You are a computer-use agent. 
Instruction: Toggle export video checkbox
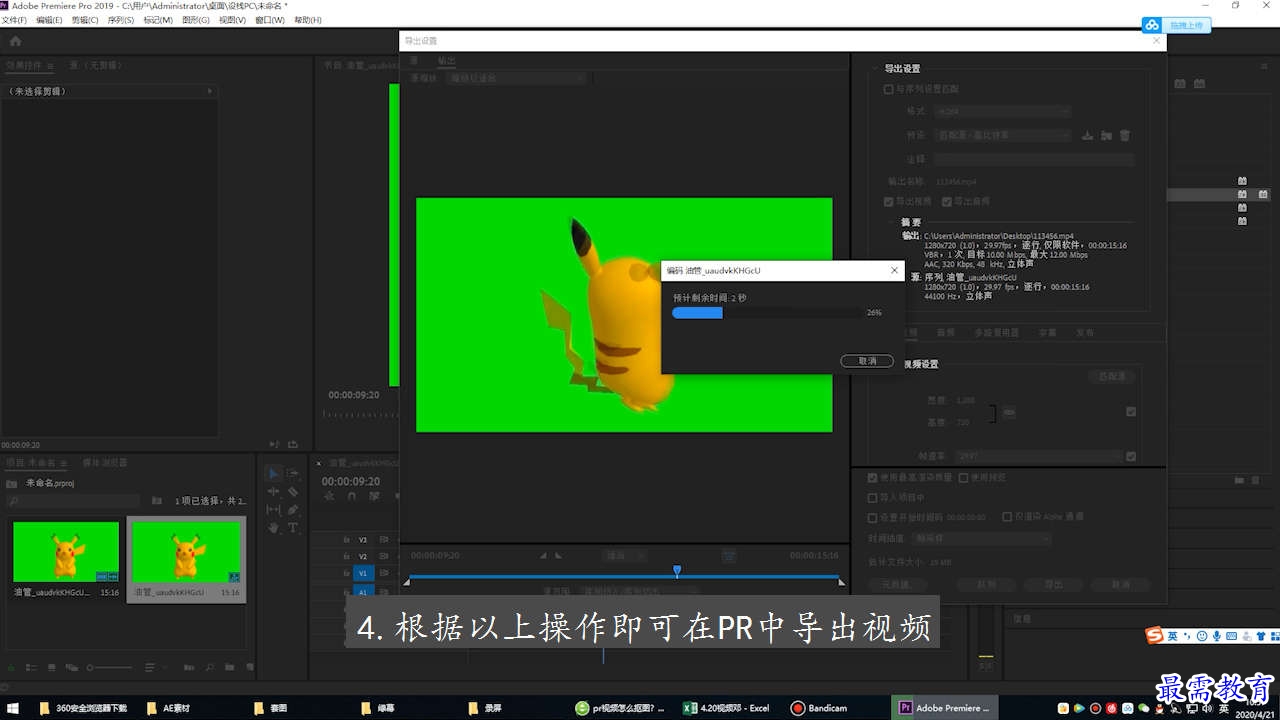point(888,201)
